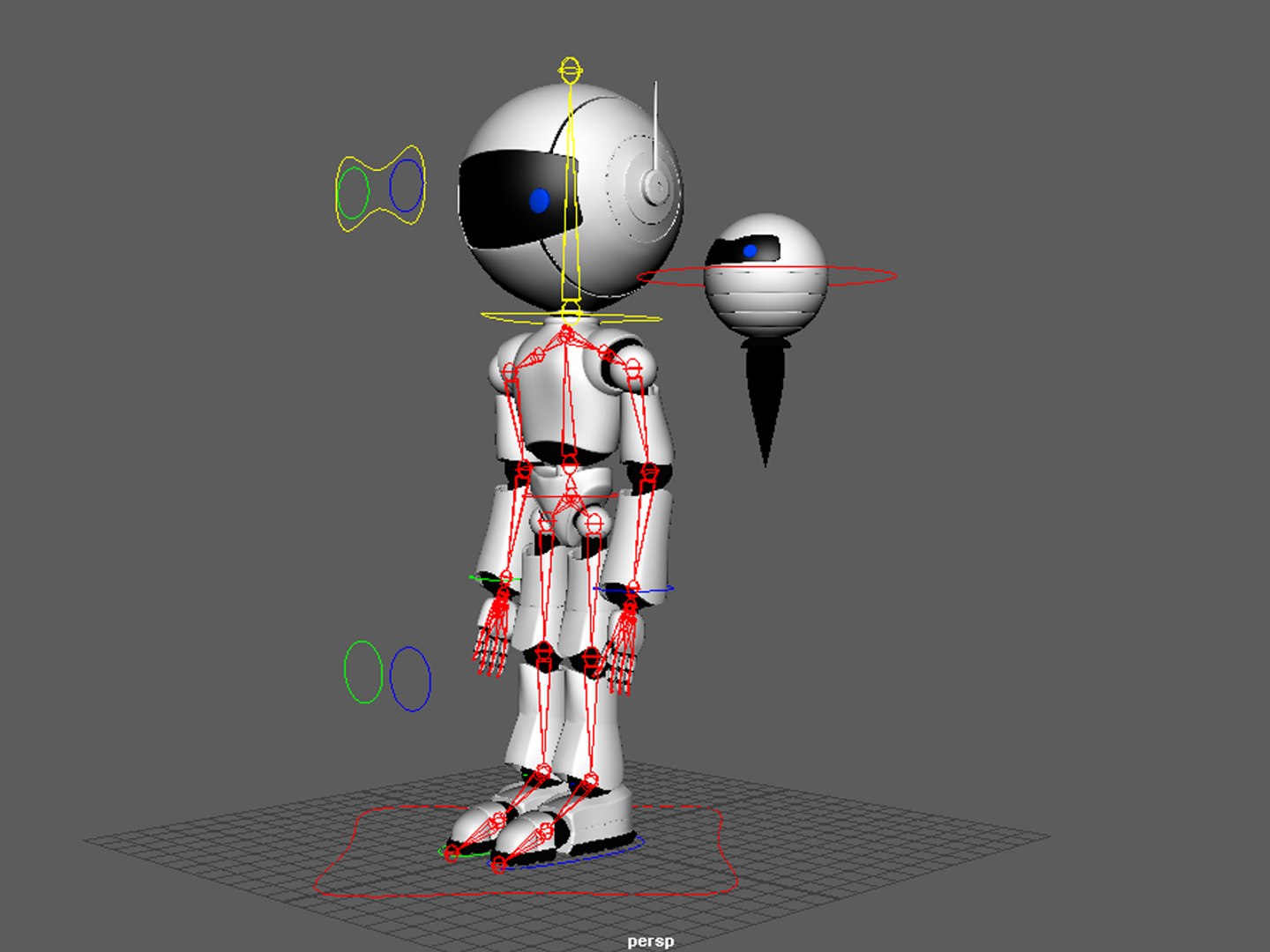Select the green foot control curve

465,853
